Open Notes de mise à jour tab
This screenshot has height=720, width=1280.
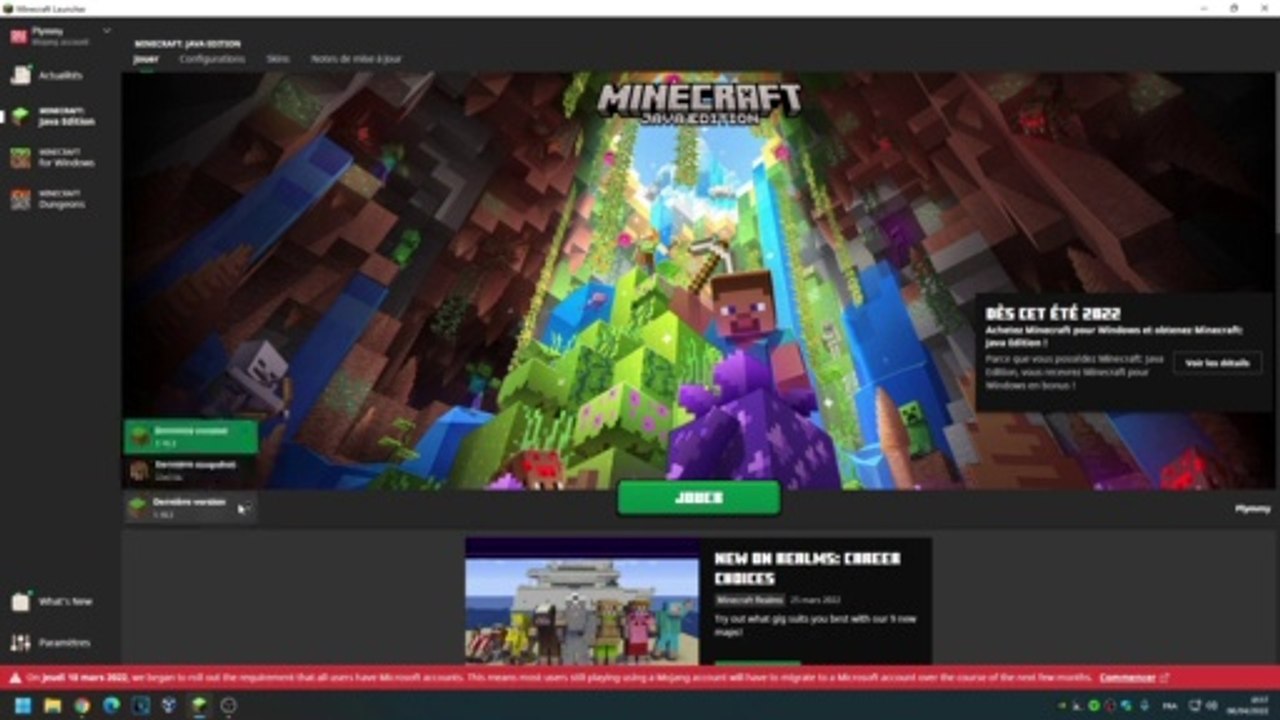[356, 59]
